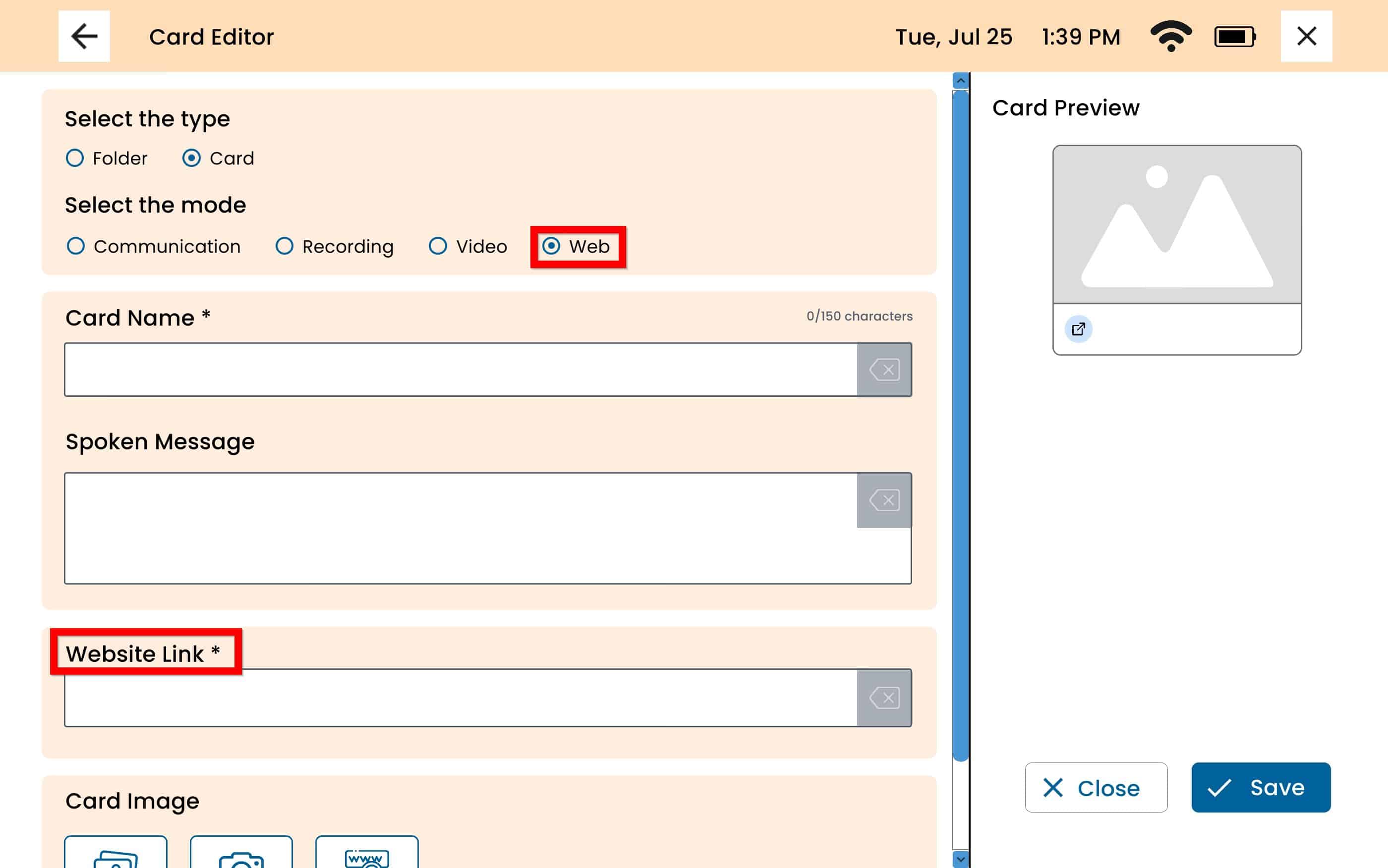Viewport: 1388px width, 868px height.
Task: Clear the Website Link field
Action: 884,698
